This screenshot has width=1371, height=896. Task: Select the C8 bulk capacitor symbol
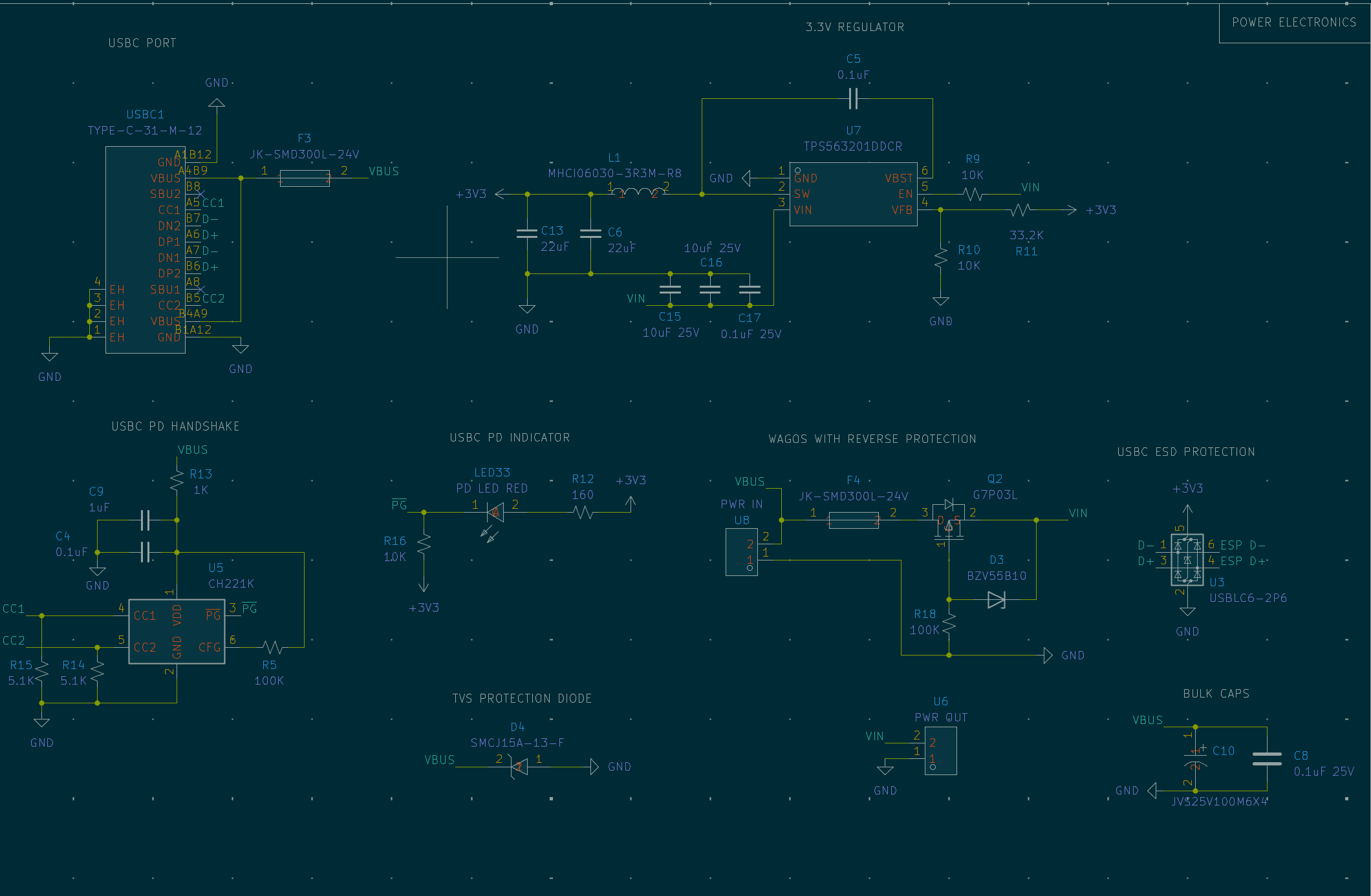coord(1267,759)
